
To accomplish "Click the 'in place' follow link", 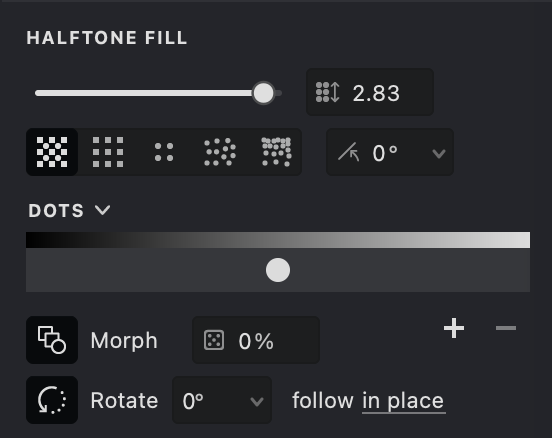I will point(403,401).
